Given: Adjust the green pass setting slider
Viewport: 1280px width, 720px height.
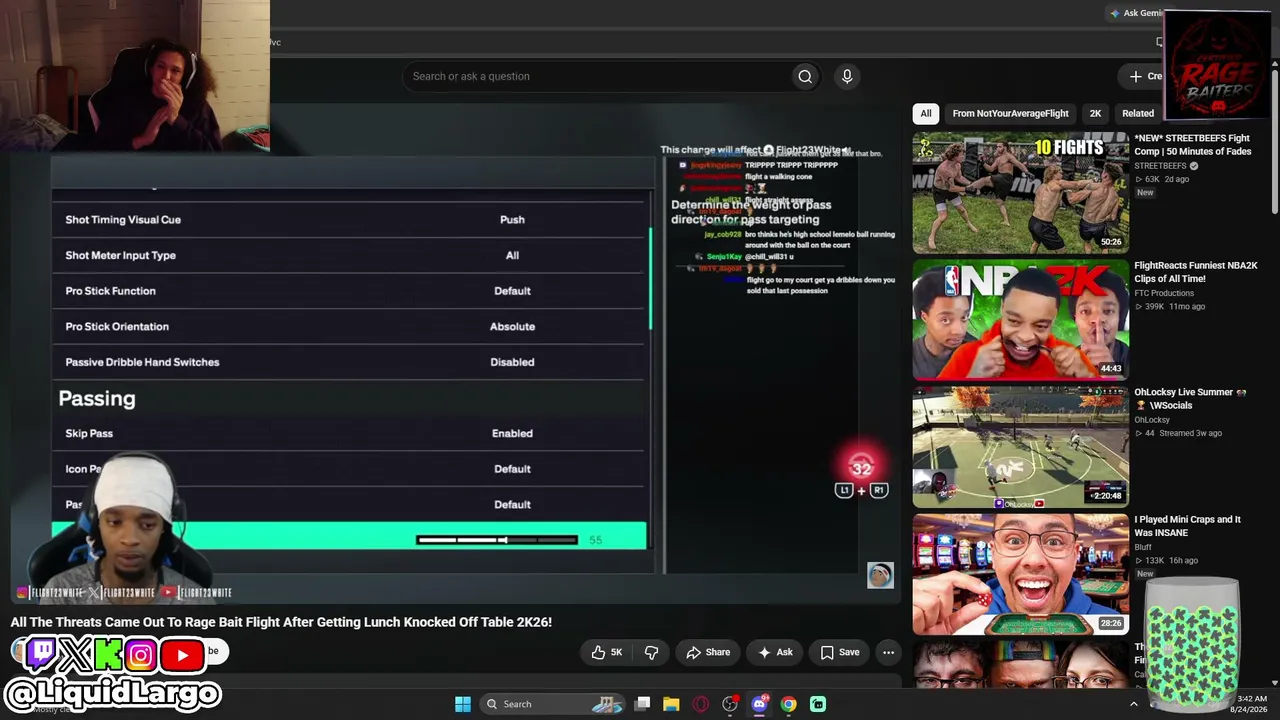Looking at the screenshot, I should (x=497, y=540).
